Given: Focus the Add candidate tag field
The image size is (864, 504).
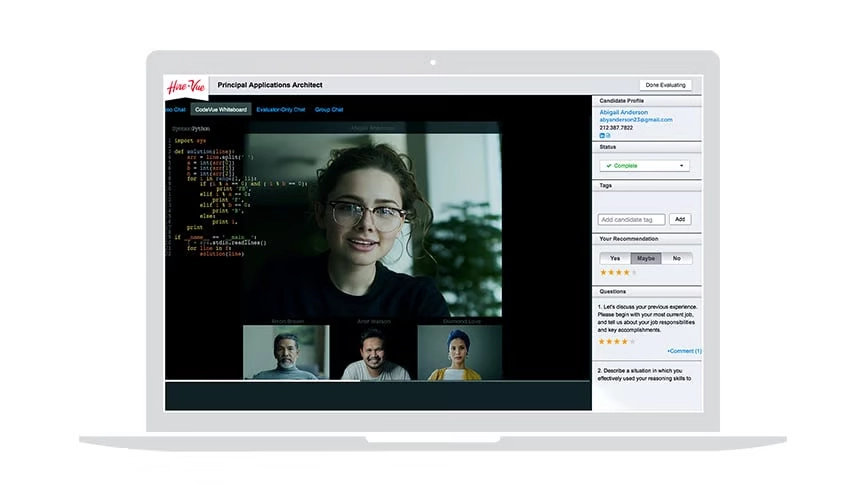Looking at the screenshot, I should point(631,219).
